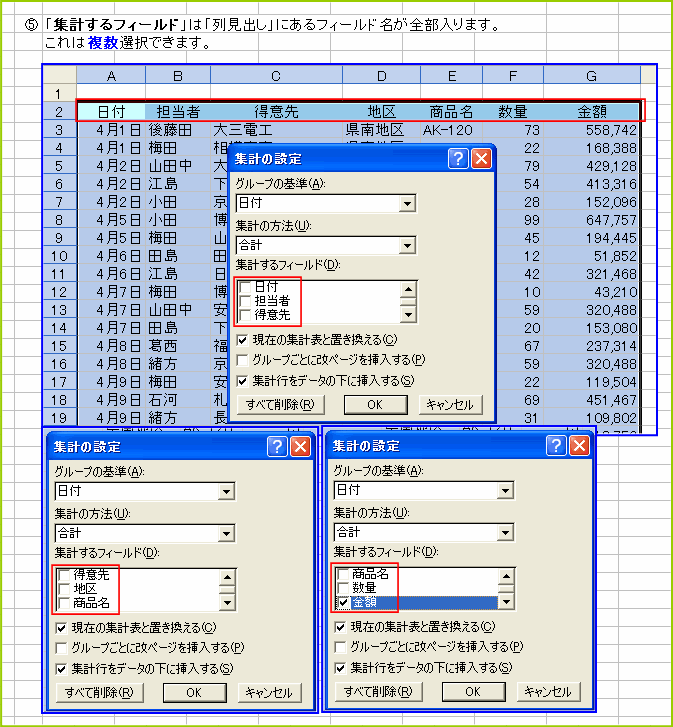Toggle 集計行をデータの下に挿入する in top dialog
This screenshot has height=727, width=673.
(x=242, y=381)
